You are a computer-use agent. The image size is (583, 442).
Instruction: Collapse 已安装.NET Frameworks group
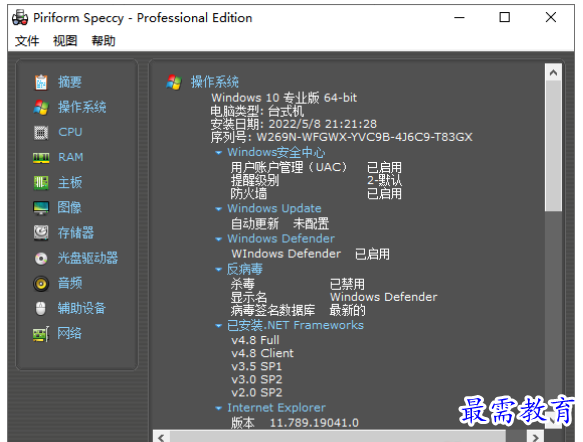click(219, 326)
